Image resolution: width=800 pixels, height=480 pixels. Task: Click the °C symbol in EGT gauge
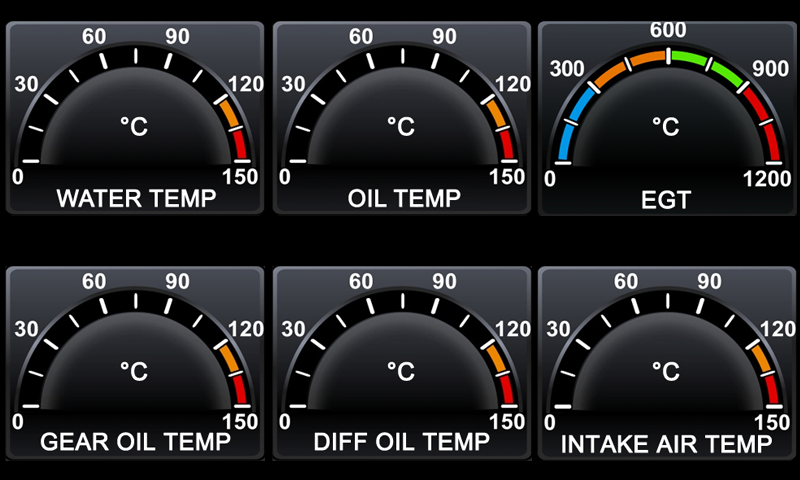pos(666,127)
